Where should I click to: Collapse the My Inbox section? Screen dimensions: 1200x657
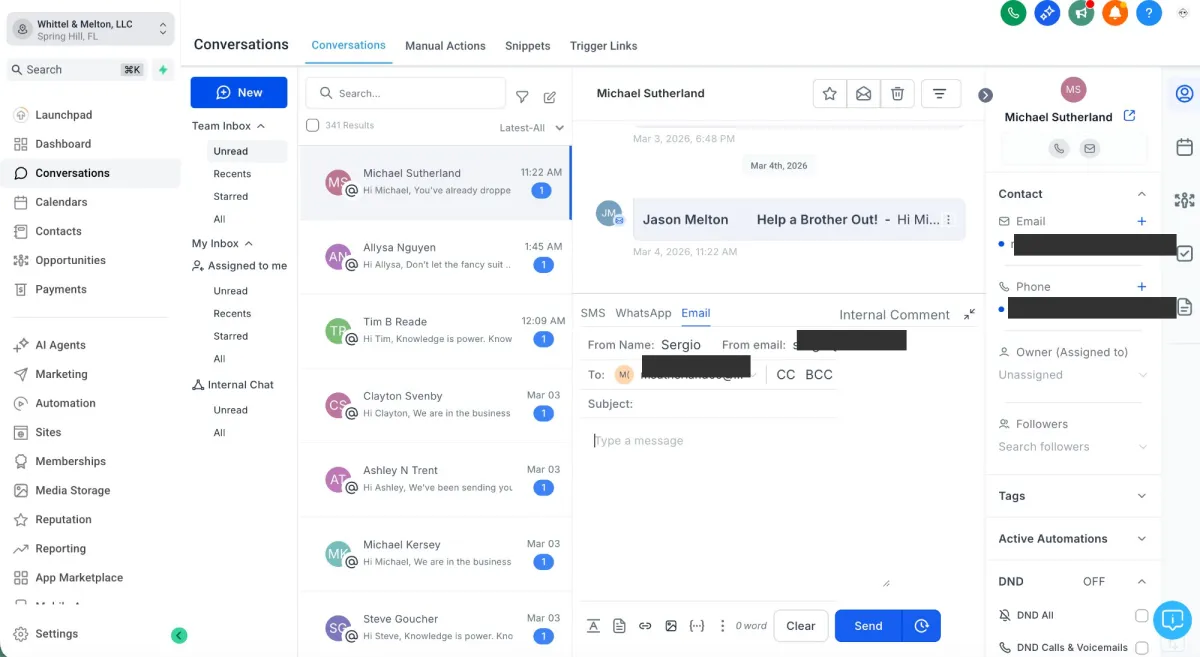tap(223, 243)
